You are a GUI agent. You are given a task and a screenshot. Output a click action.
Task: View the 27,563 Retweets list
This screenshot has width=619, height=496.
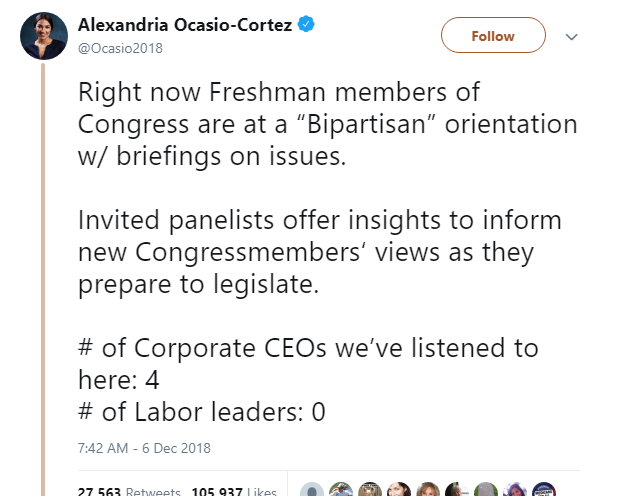(x=129, y=492)
